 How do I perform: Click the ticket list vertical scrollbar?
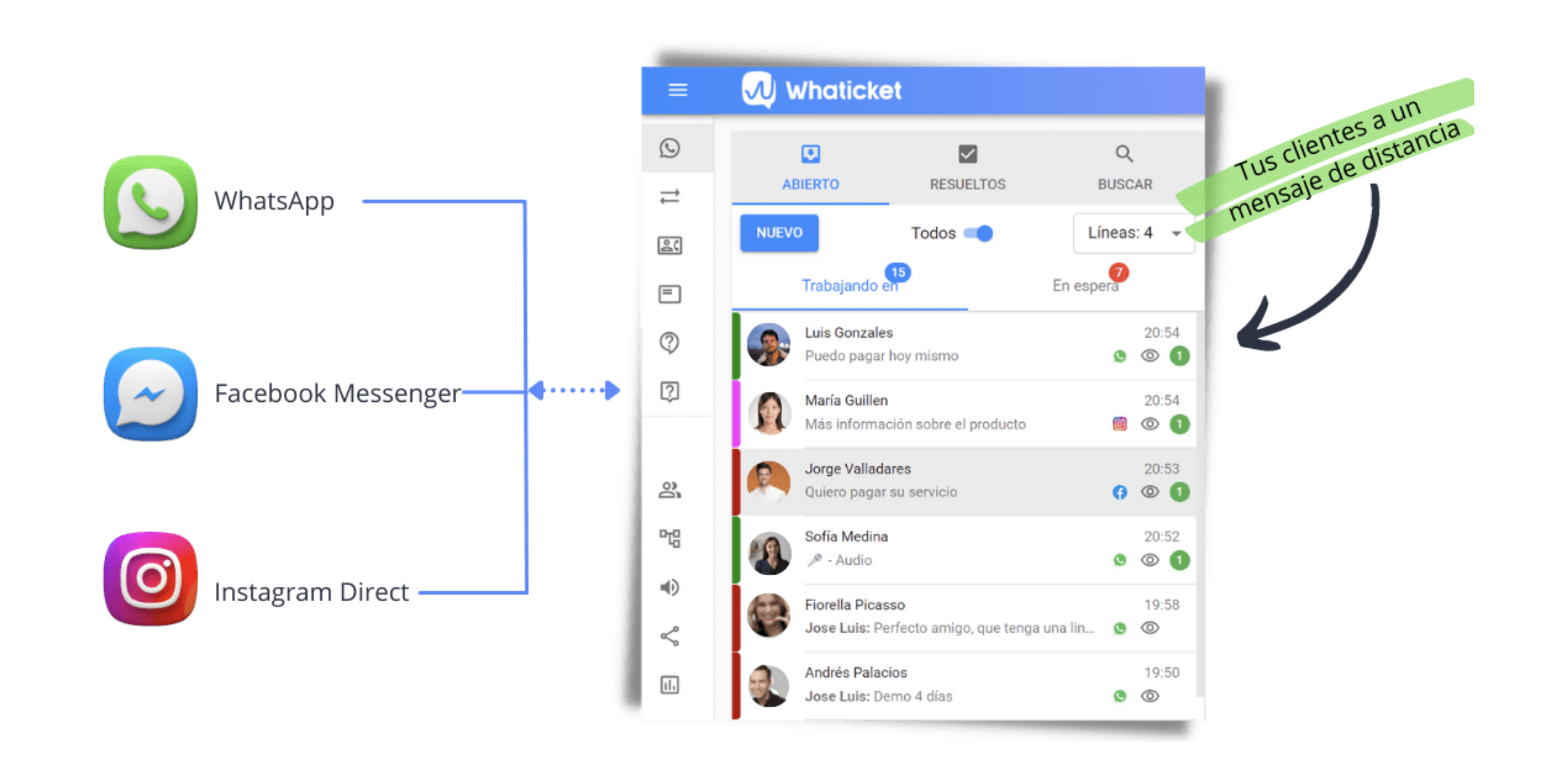tap(1199, 503)
